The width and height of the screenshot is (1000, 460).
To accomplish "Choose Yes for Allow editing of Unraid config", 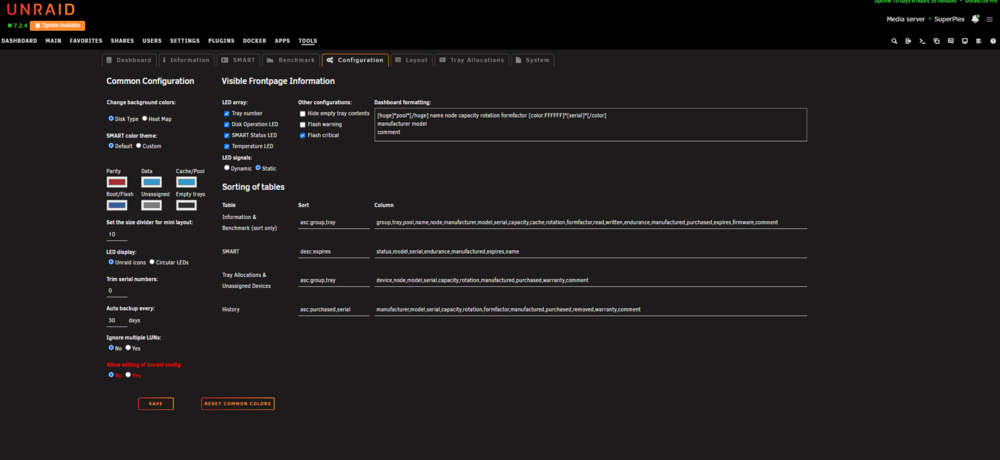I will [x=128, y=375].
